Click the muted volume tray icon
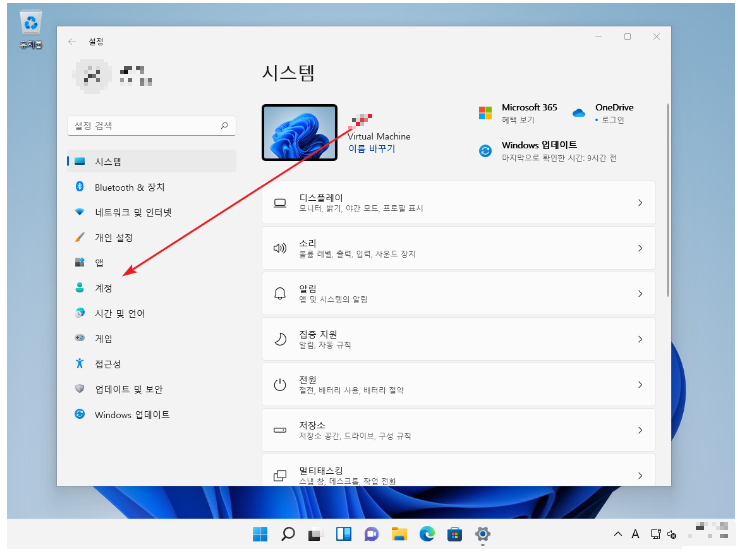The width and height of the screenshot is (738, 554). (672, 535)
